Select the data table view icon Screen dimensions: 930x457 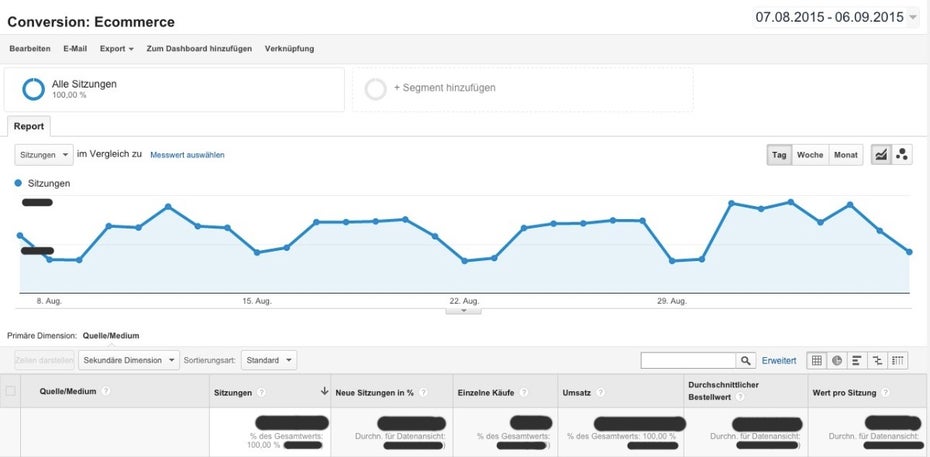tap(817, 360)
